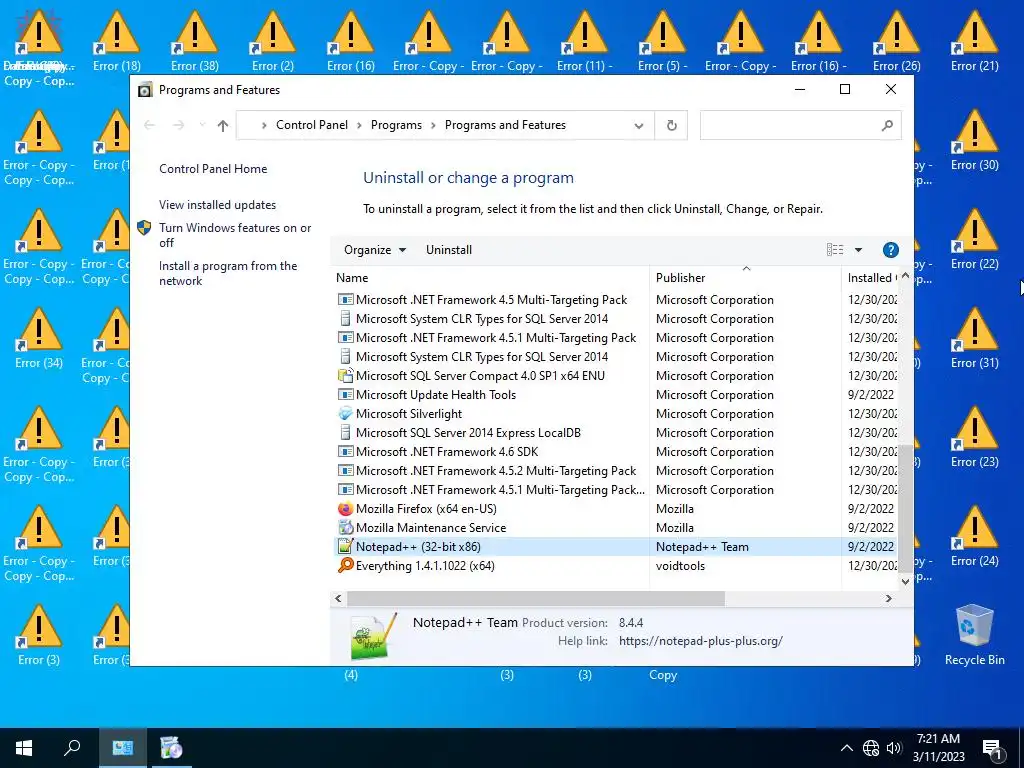Open the volume control in system tray
This screenshot has width=1024, height=768.
894,748
